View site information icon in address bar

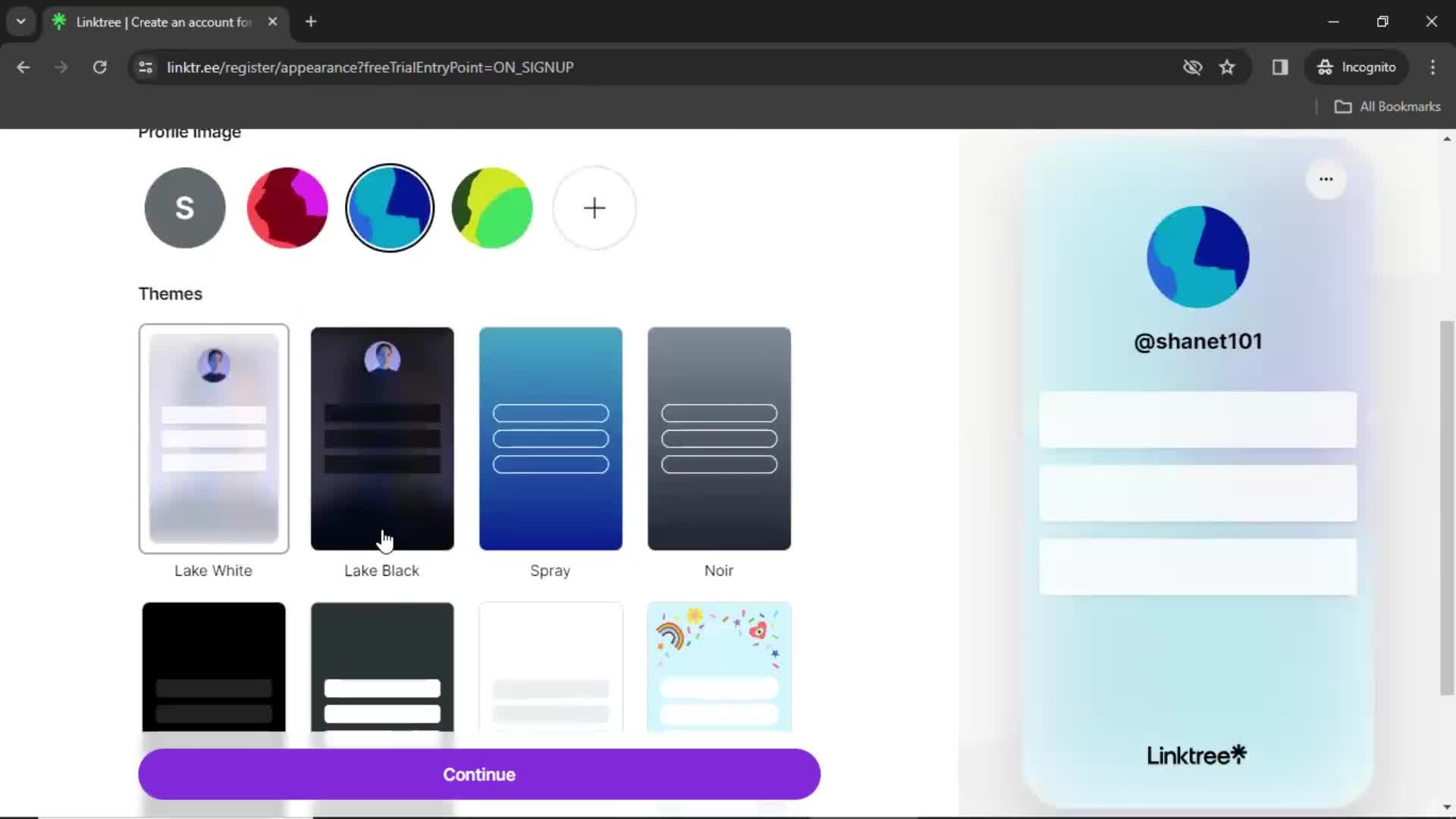(146, 67)
